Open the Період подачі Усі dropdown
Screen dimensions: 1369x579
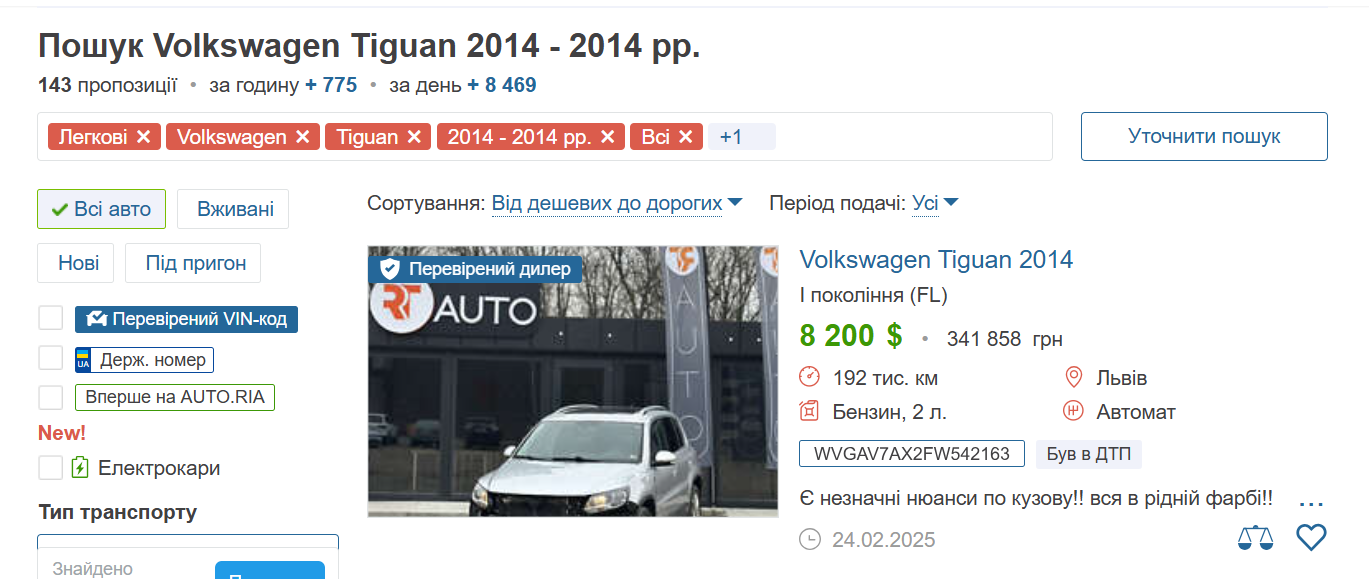(935, 204)
